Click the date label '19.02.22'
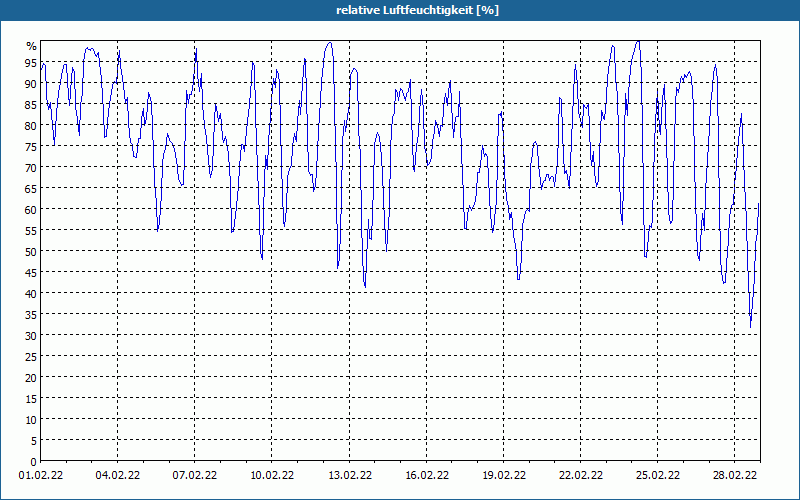This screenshot has height=500, width=800. point(504,475)
